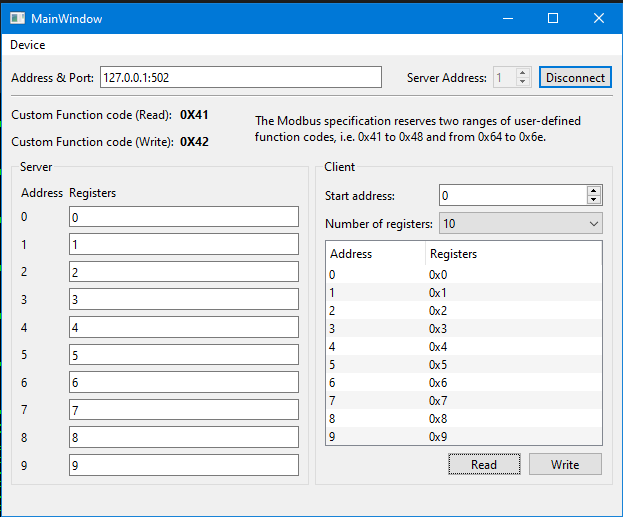Select client table row with value 0x6
623x517 pixels.
[464, 383]
